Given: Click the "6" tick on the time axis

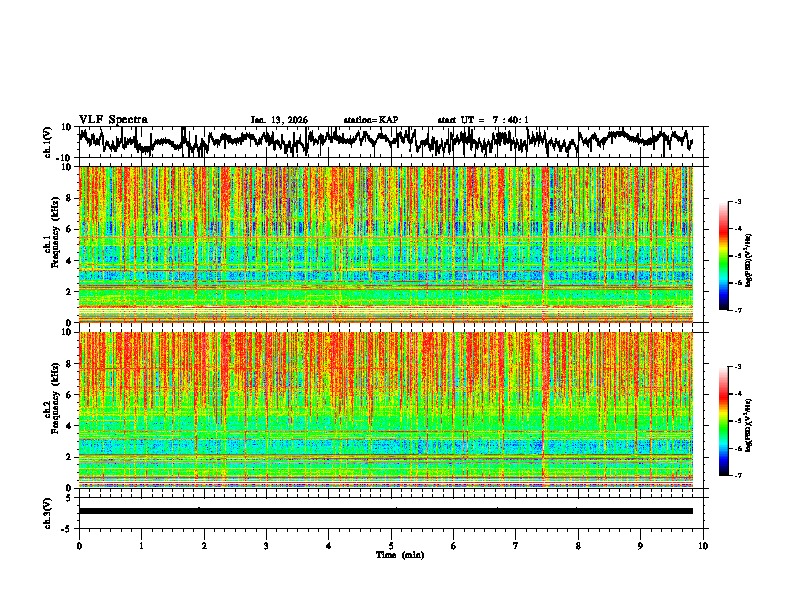Looking at the screenshot, I should [x=454, y=546].
